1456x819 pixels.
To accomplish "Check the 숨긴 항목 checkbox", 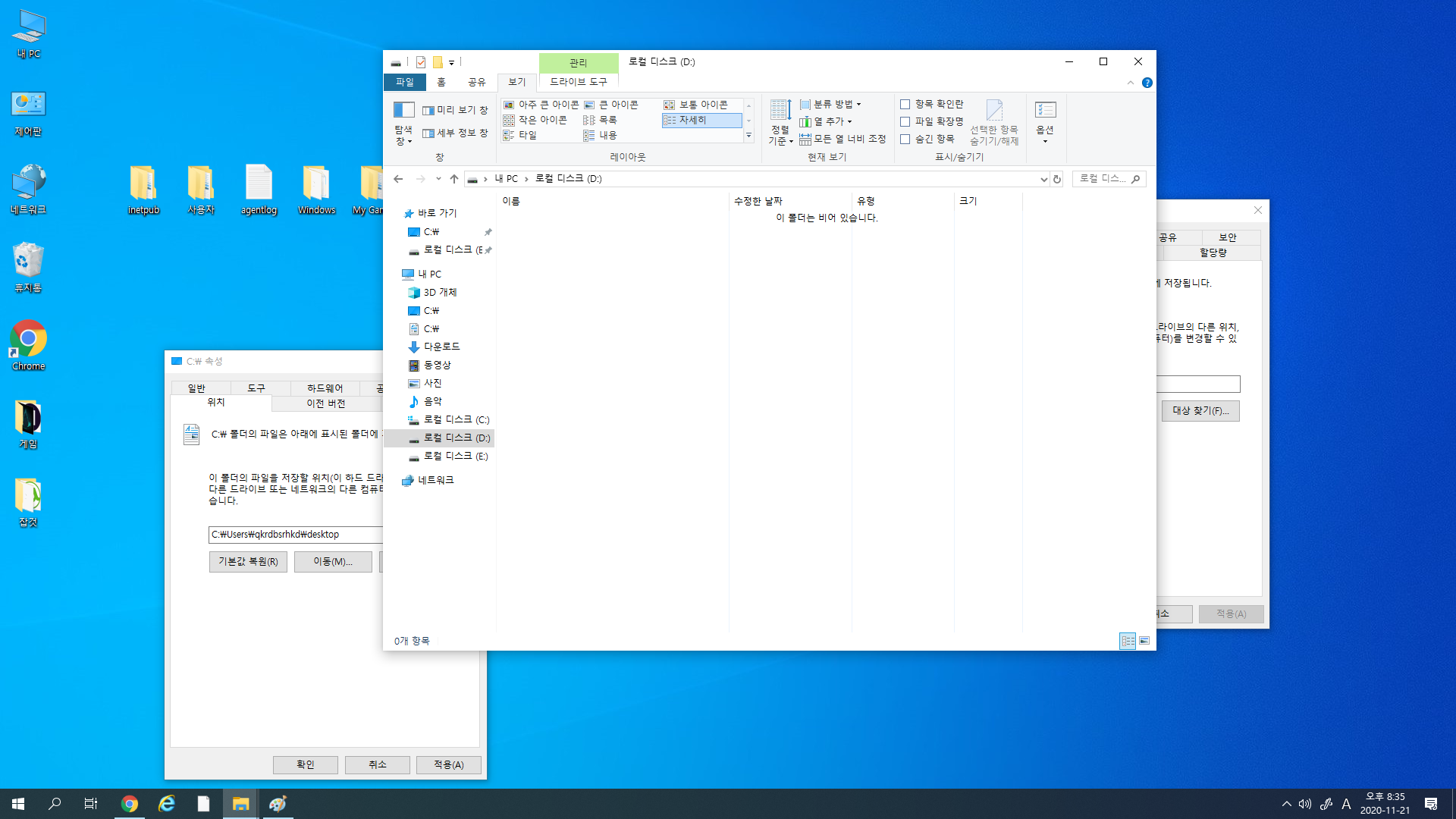I will point(905,140).
